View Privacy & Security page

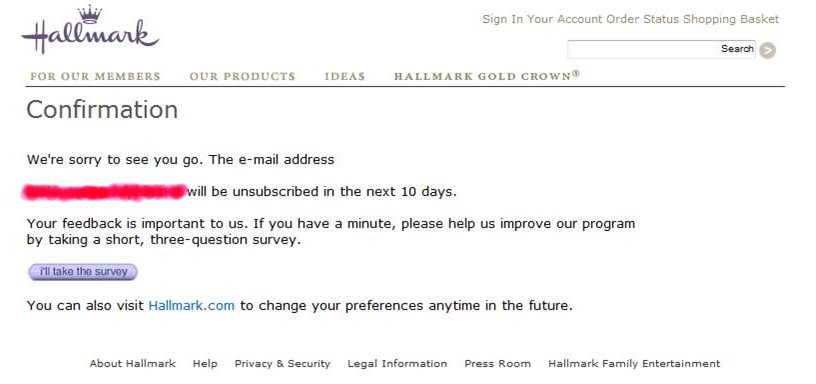[283, 364]
